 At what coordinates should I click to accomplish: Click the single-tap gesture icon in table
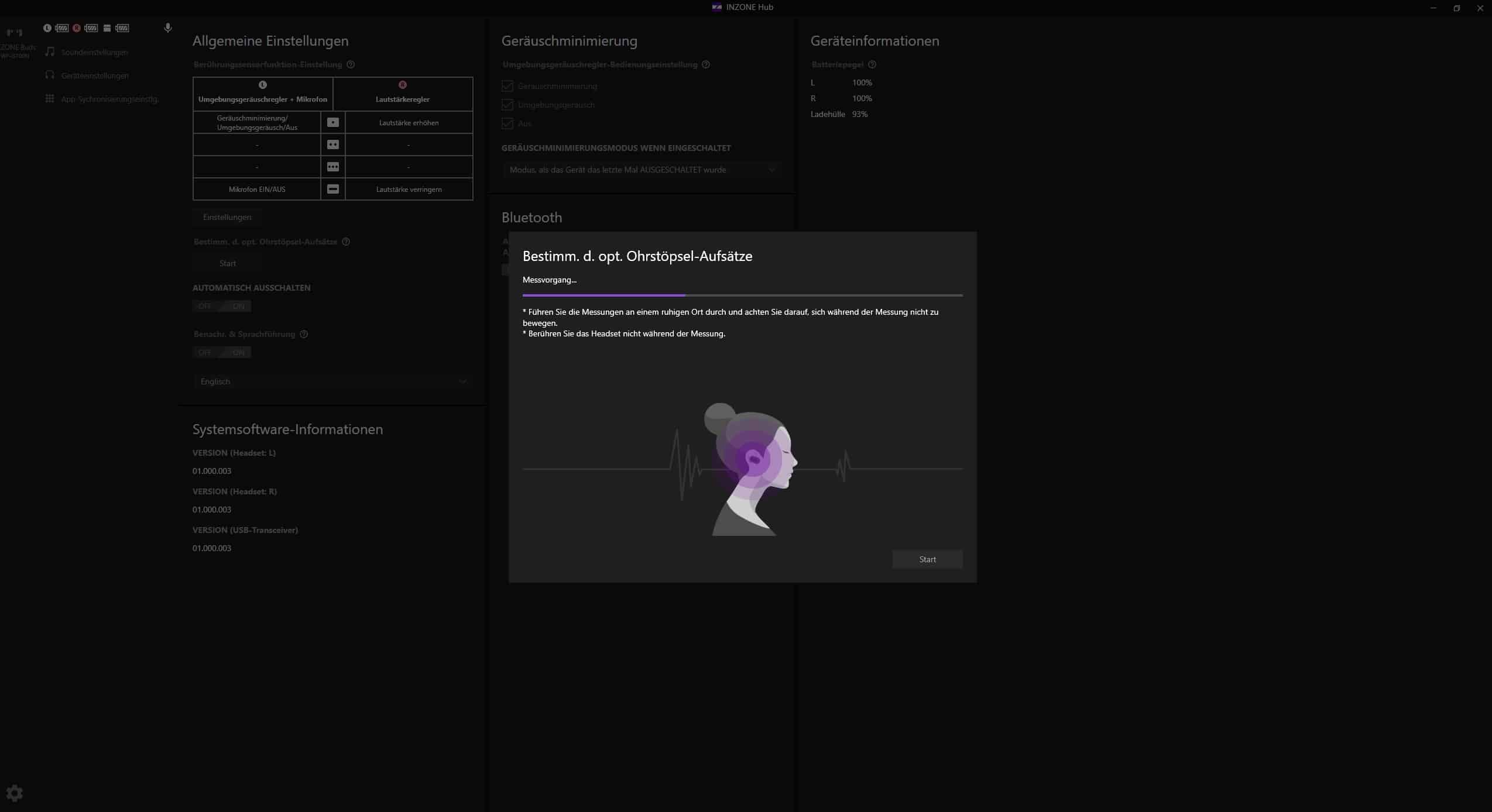point(333,122)
